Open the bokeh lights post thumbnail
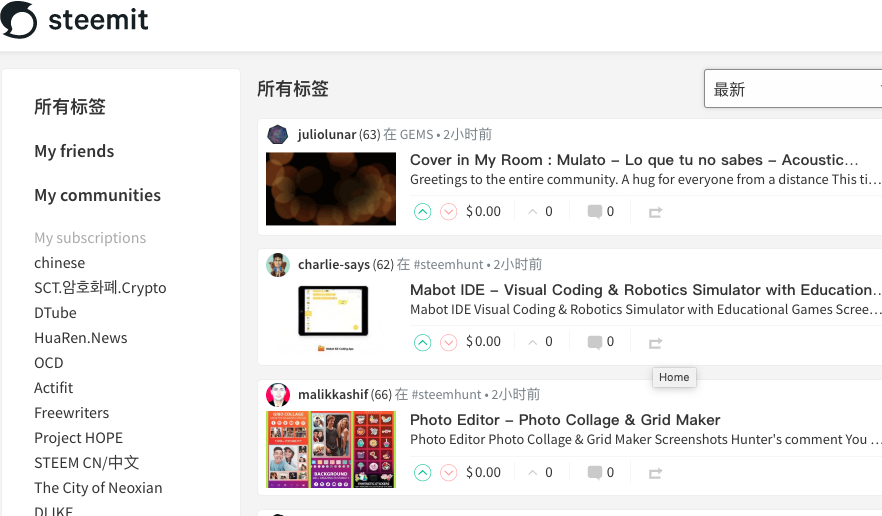The width and height of the screenshot is (882, 516). click(x=331, y=189)
